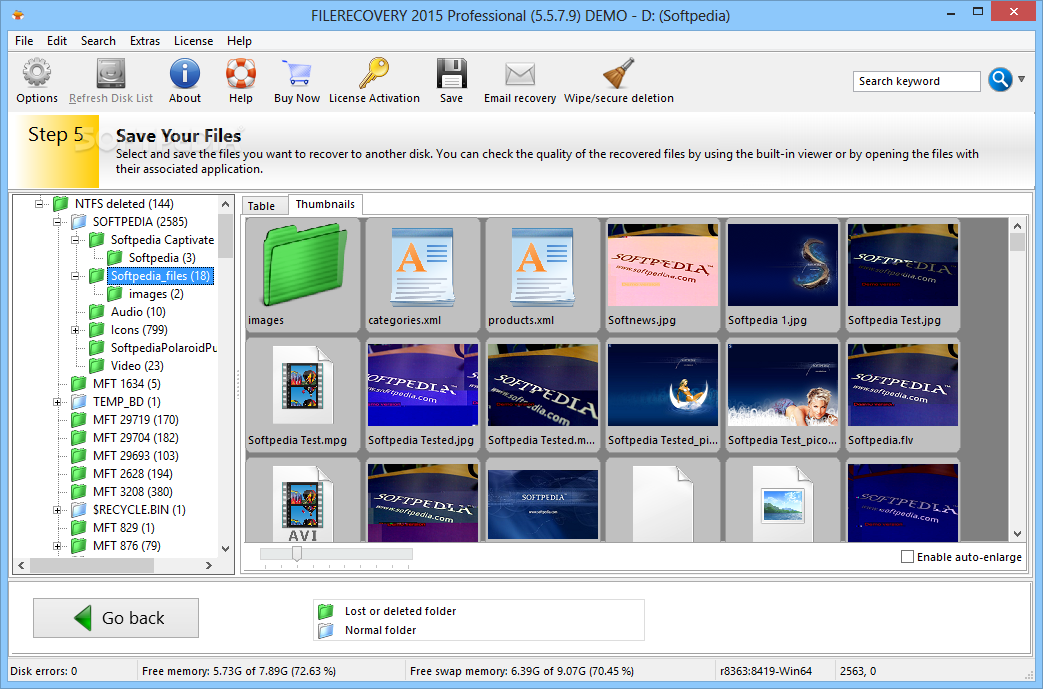Select MFT 29704 (182) folder
The height and width of the screenshot is (689, 1043).
[x=136, y=438]
